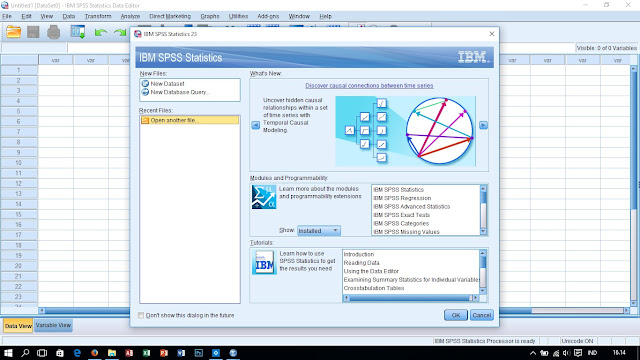Launch Firefox from the taskbar
This screenshot has width=640, height=360.
point(94,353)
